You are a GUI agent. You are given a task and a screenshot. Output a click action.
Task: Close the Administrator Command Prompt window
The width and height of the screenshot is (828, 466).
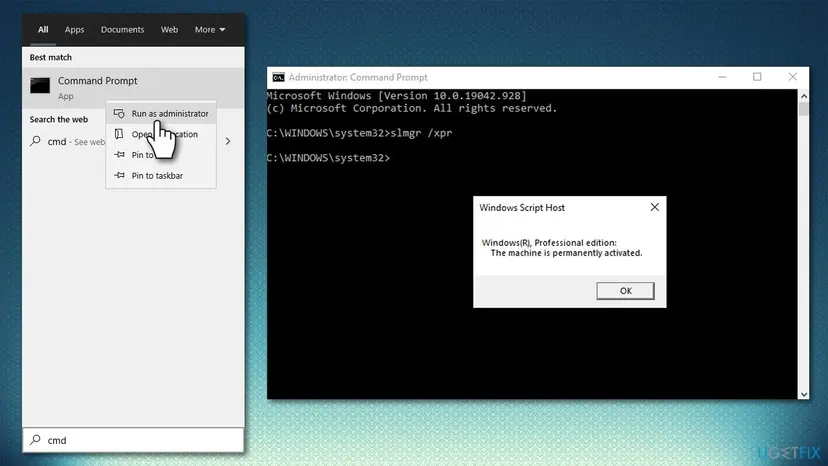793,77
